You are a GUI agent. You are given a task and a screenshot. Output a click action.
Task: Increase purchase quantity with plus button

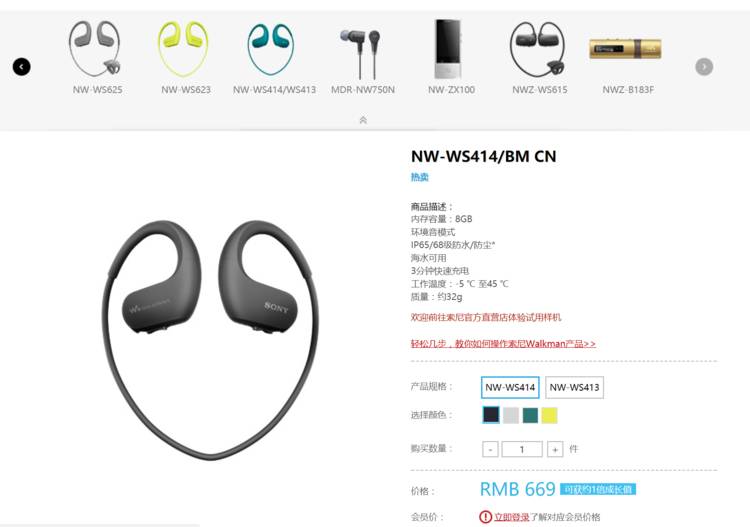coord(555,449)
